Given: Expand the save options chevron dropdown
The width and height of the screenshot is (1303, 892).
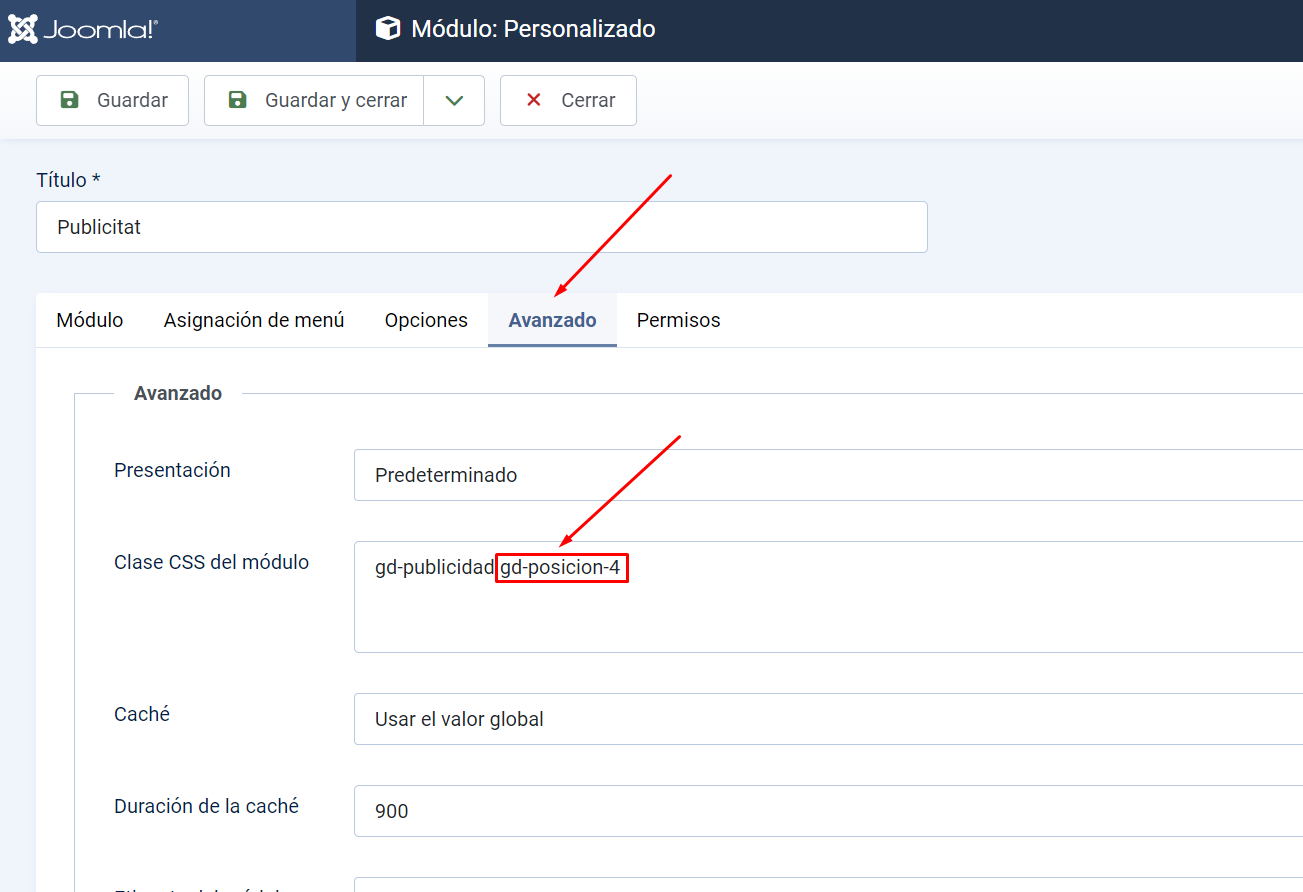Looking at the screenshot, I should pyautogui.click(x=454, y=100).
